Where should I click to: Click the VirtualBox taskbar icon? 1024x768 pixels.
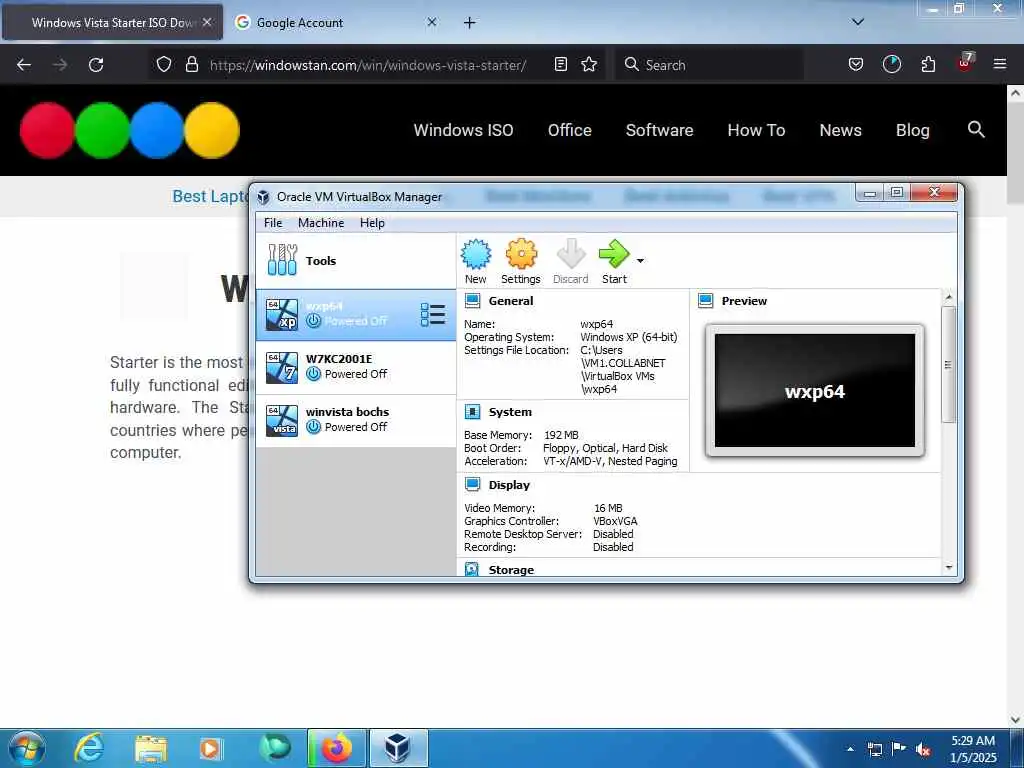(398, 748)
